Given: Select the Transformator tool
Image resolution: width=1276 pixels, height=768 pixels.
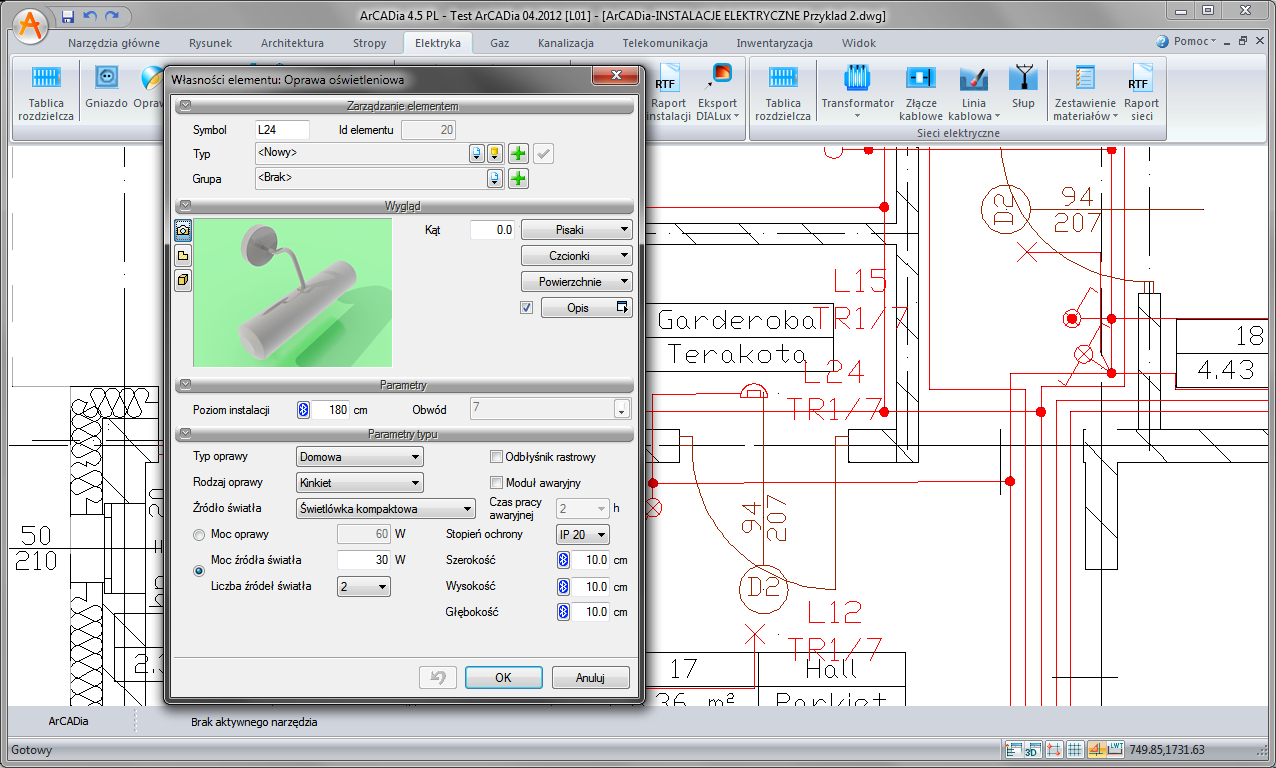Looking at the screenshot, I should [x=857, y=92].
